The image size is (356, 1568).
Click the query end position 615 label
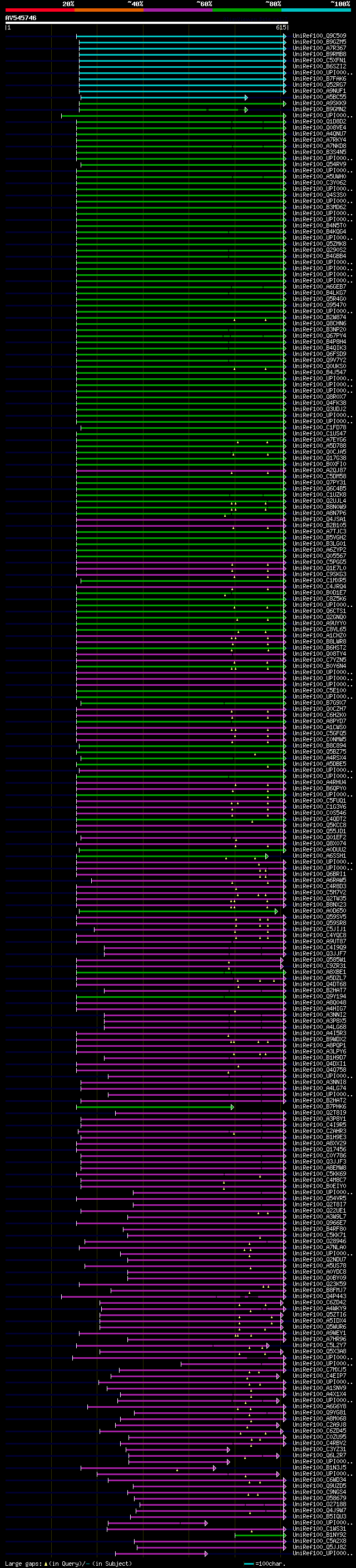pyautogui.click(x=281, y=27)
